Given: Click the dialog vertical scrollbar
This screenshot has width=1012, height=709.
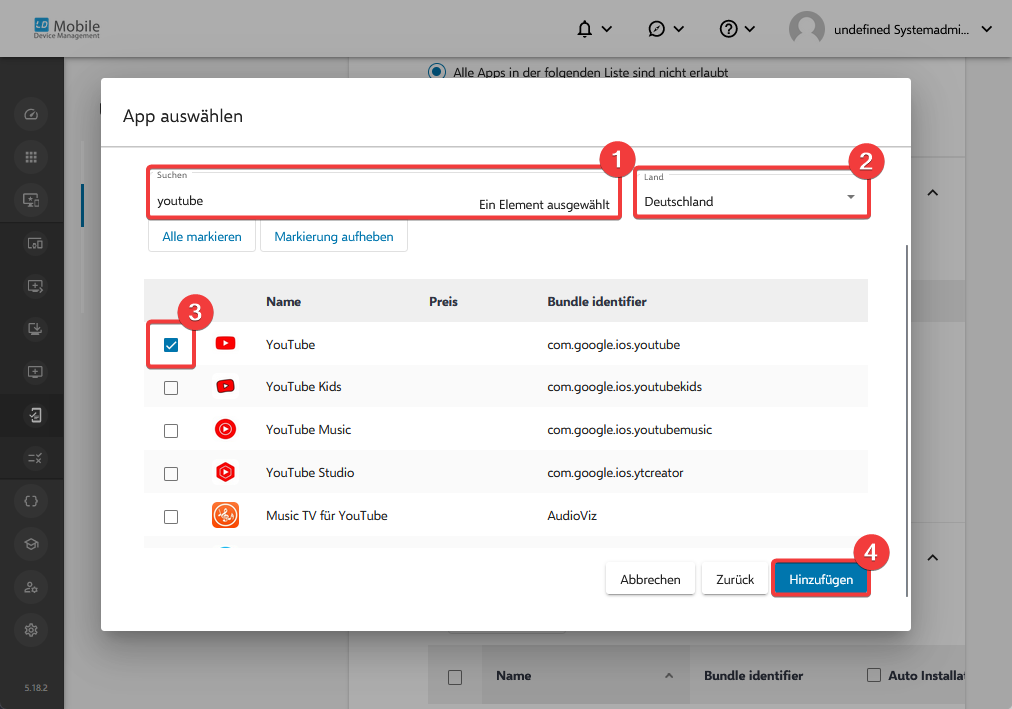Looking at the screenshot, I should [907, 419].
